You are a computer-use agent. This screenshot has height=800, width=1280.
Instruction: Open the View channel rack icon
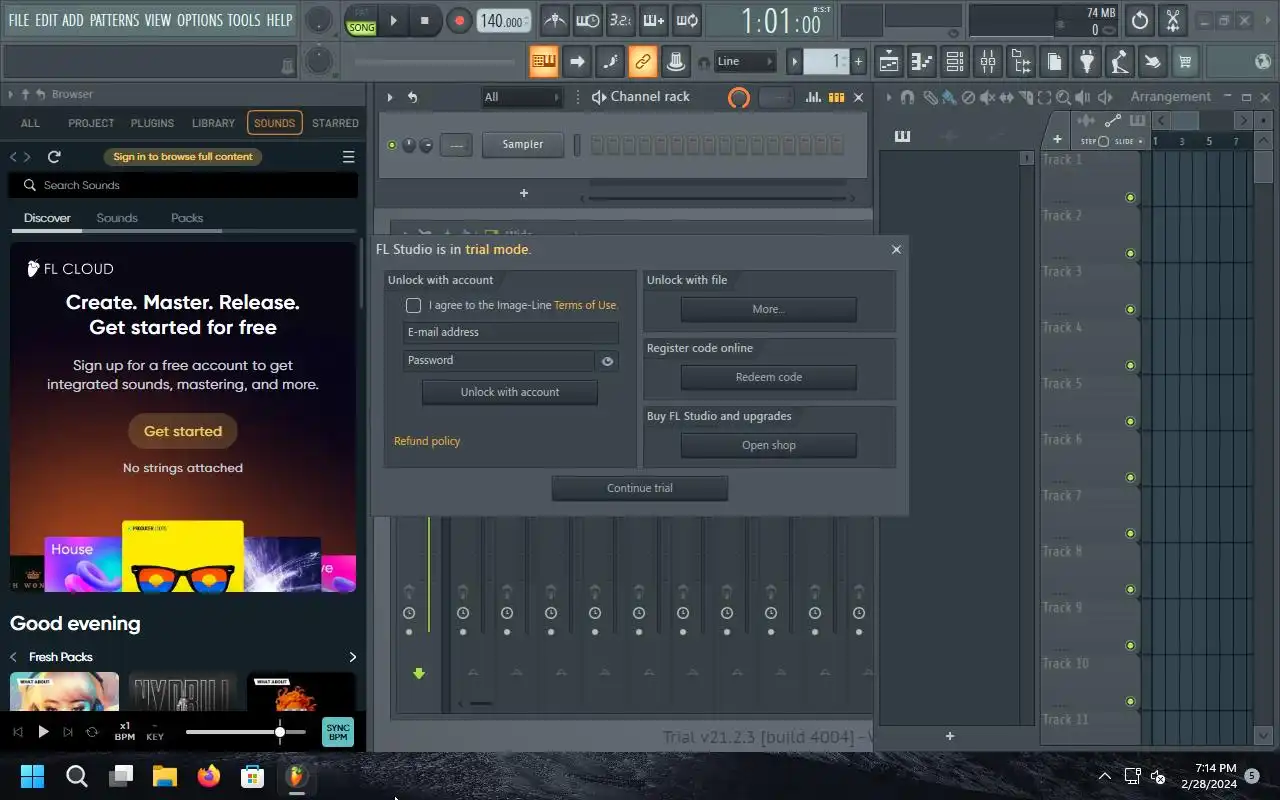pos(955,62)
